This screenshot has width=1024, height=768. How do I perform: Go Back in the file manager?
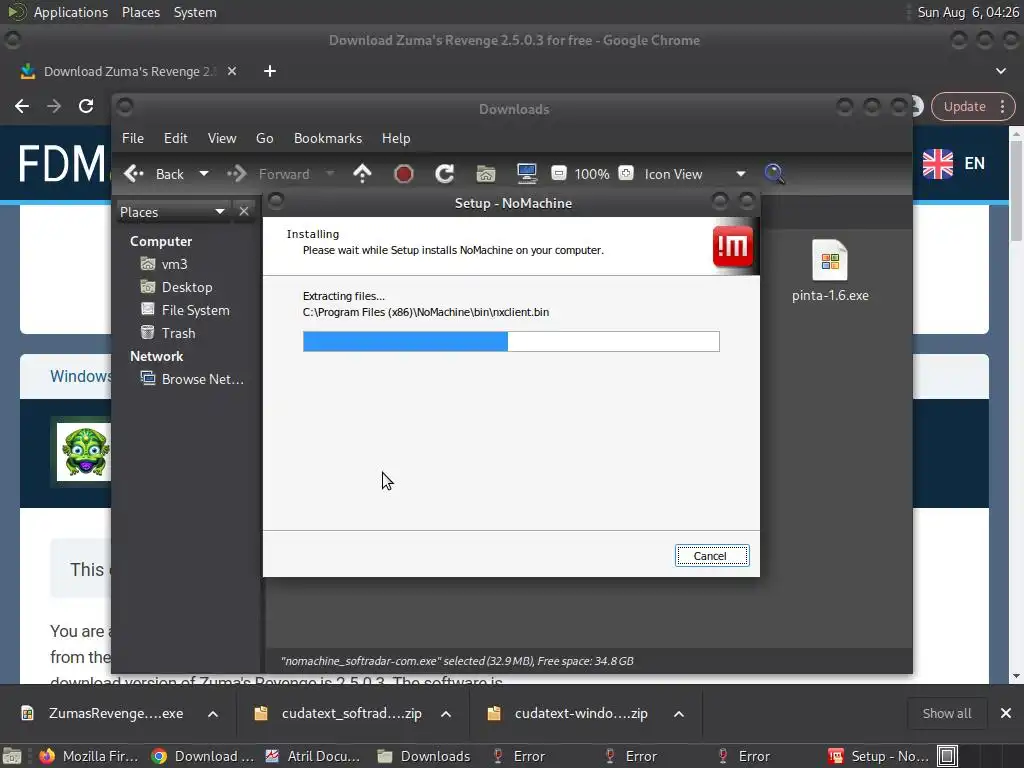pos(154,174)
